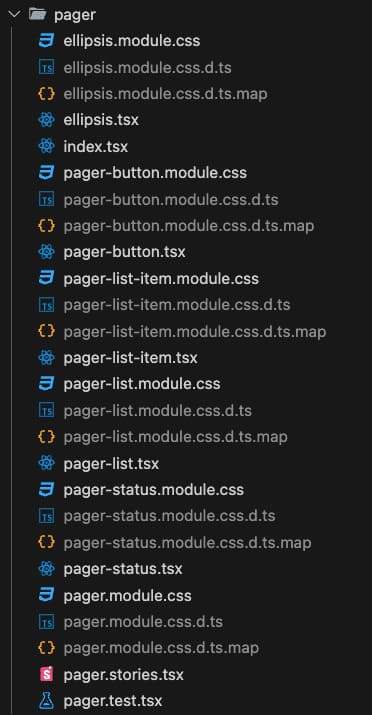Click TS icon of pager-button.module.css.d.ts

click(46, 200)
